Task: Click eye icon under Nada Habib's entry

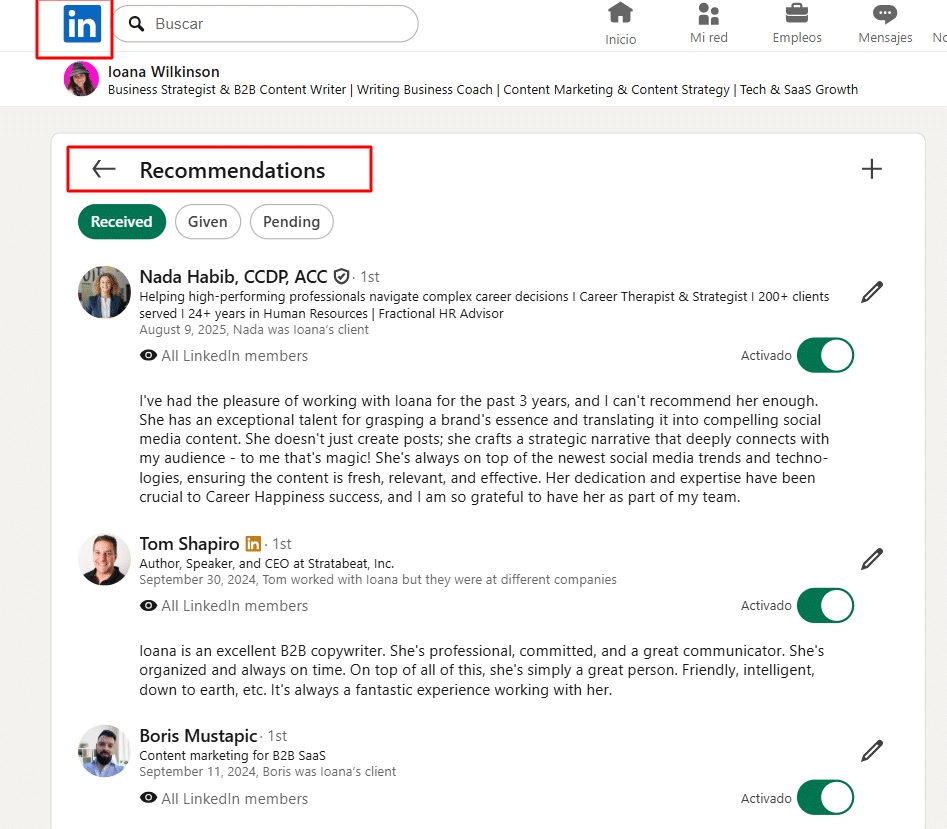Action: [x=148, y=356]
